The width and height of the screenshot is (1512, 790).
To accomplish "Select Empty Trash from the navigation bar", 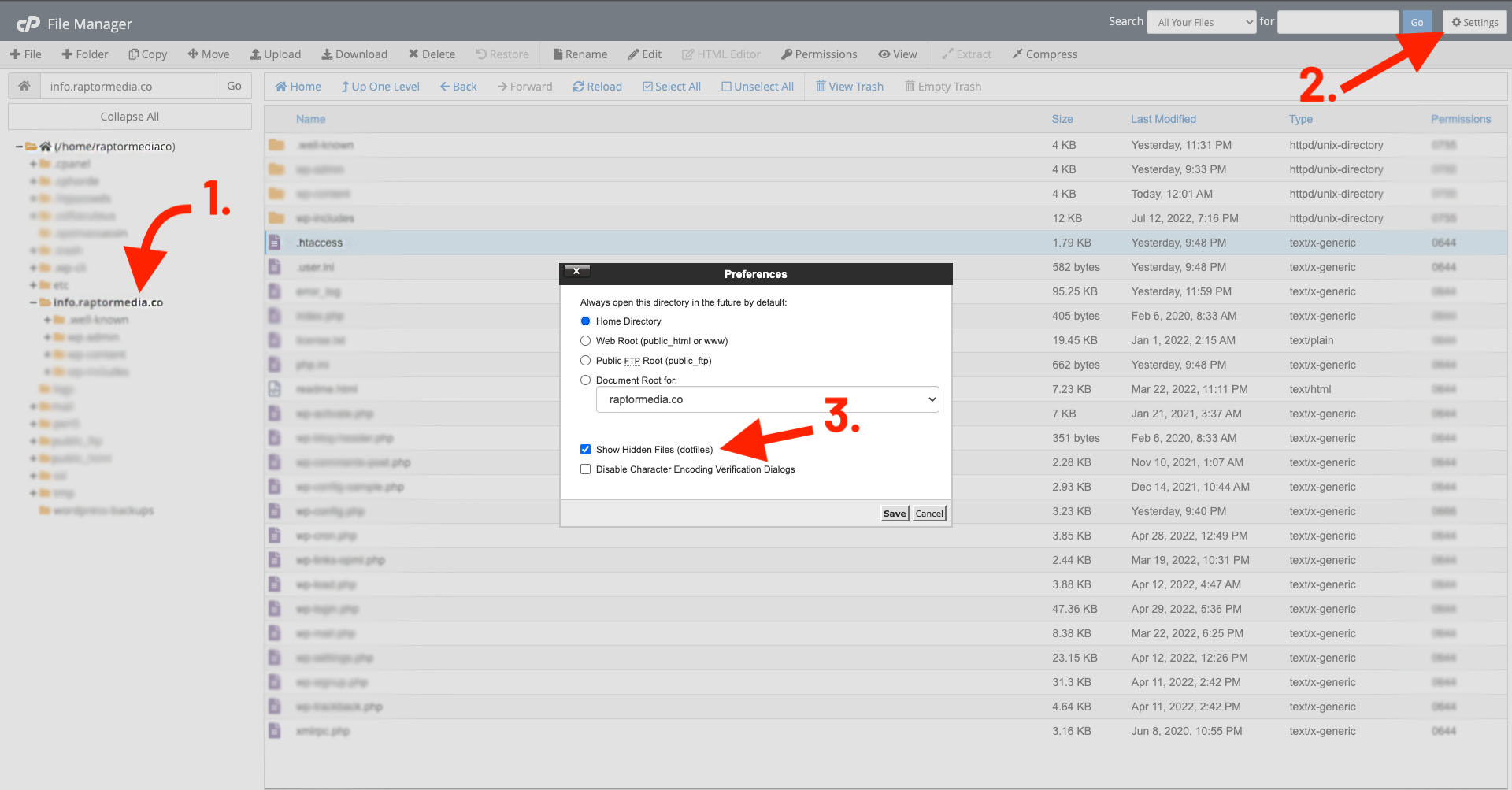I will [x=943, y=86].
